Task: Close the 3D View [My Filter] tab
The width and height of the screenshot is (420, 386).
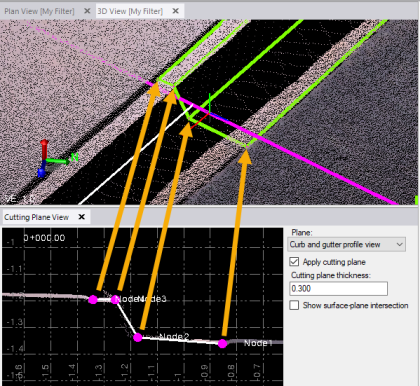Action: [176, 11]
